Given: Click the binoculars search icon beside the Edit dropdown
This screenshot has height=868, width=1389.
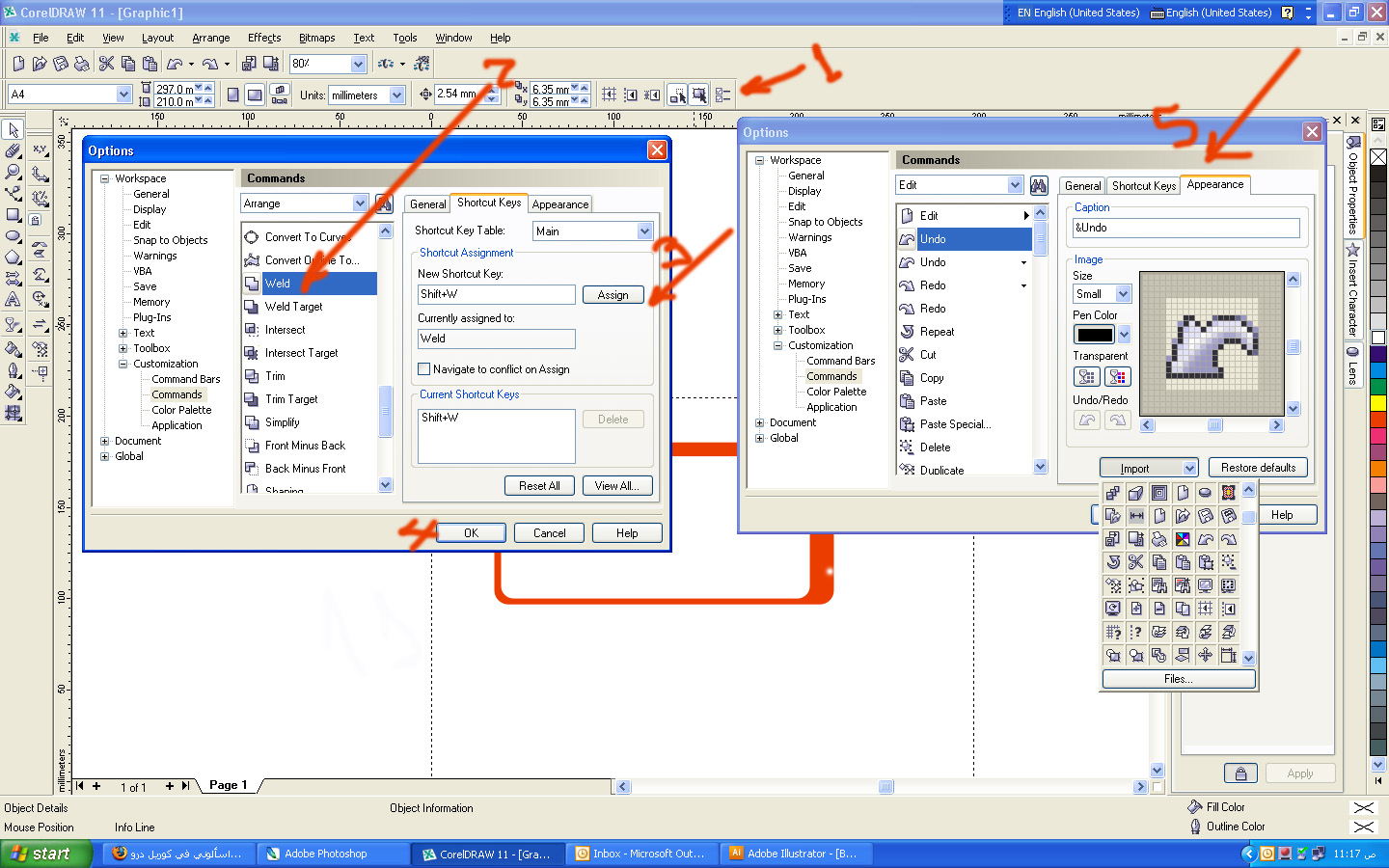Looking at the screenshot, I should [1039, 185].
